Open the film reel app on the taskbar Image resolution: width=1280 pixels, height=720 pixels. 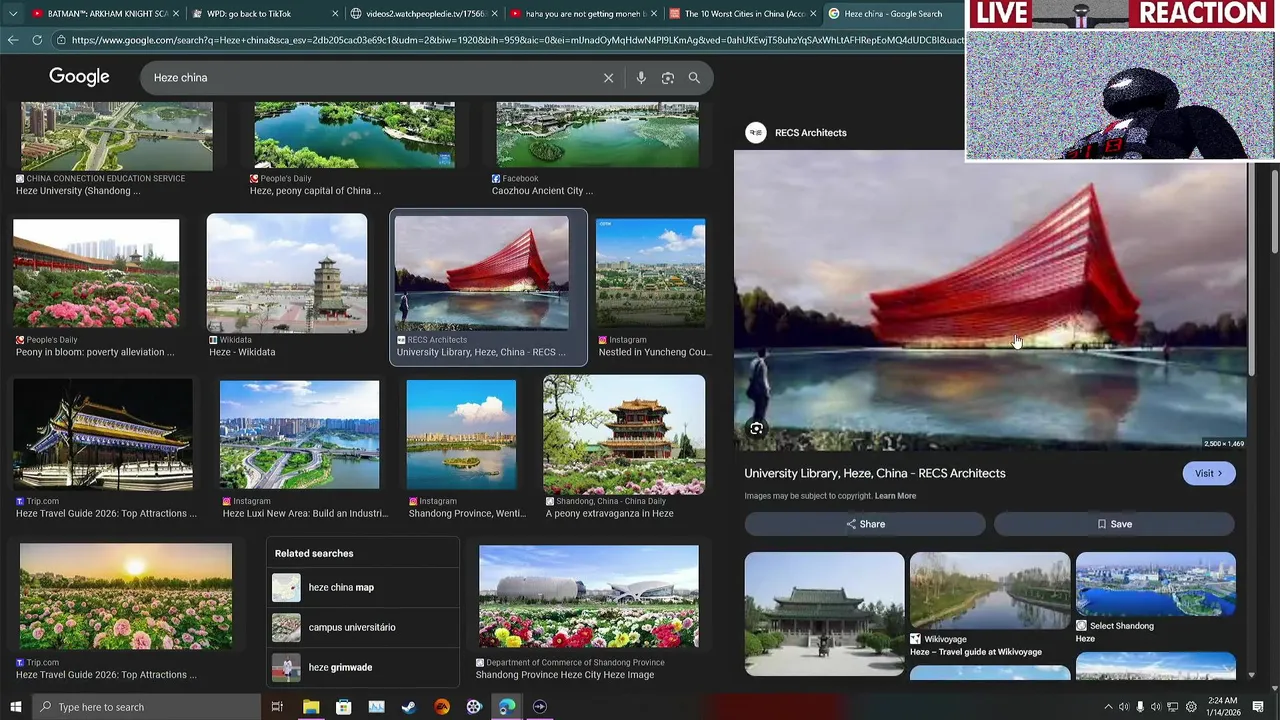(x=474, y=707)
